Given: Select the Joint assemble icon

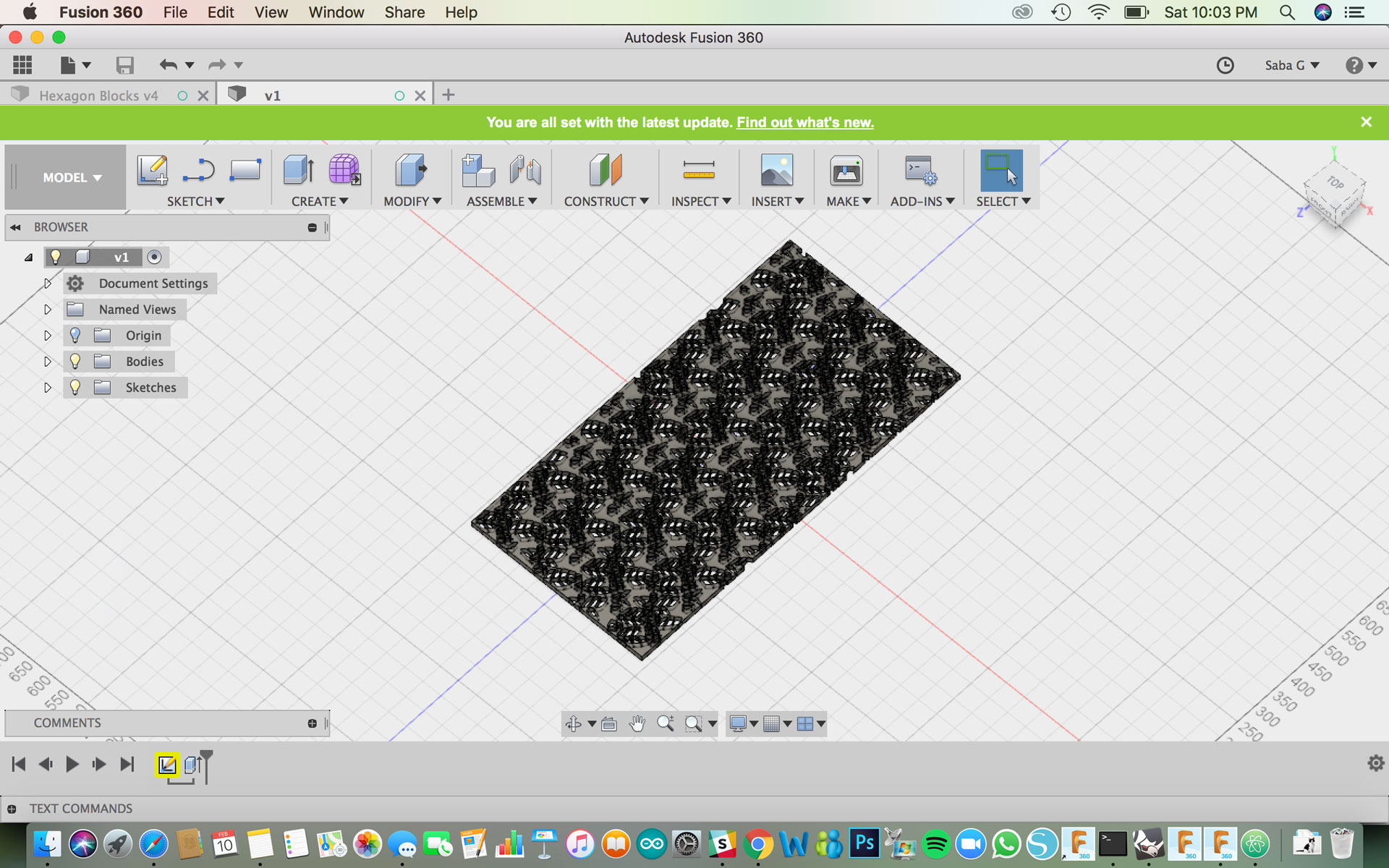Looking at the screenshot, I should pos(525,170).
